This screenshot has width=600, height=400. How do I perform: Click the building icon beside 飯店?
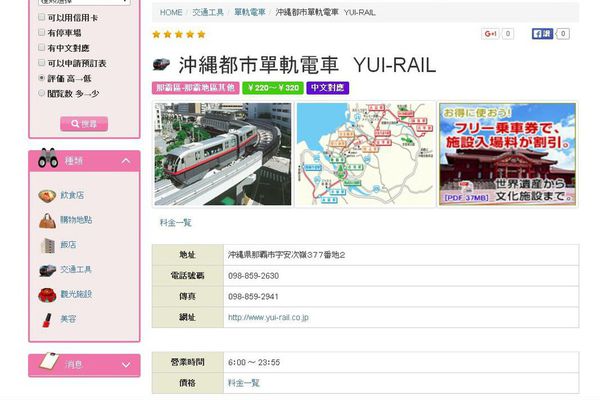pyautogui.click(x=48, y=245)
